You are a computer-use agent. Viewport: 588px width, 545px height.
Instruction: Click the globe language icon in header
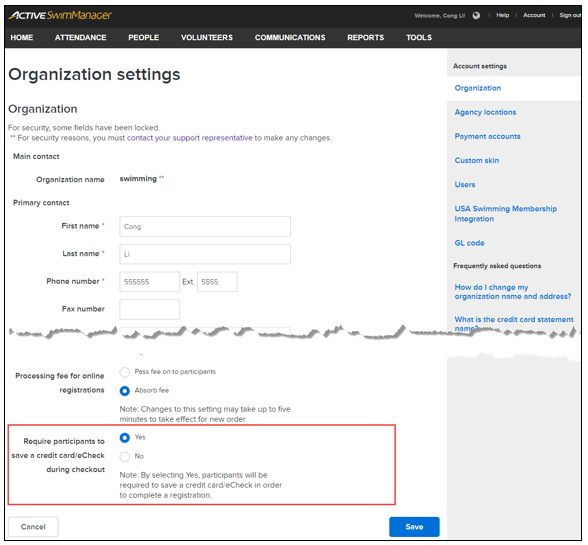pyautogui.click(x=476, y=15)
